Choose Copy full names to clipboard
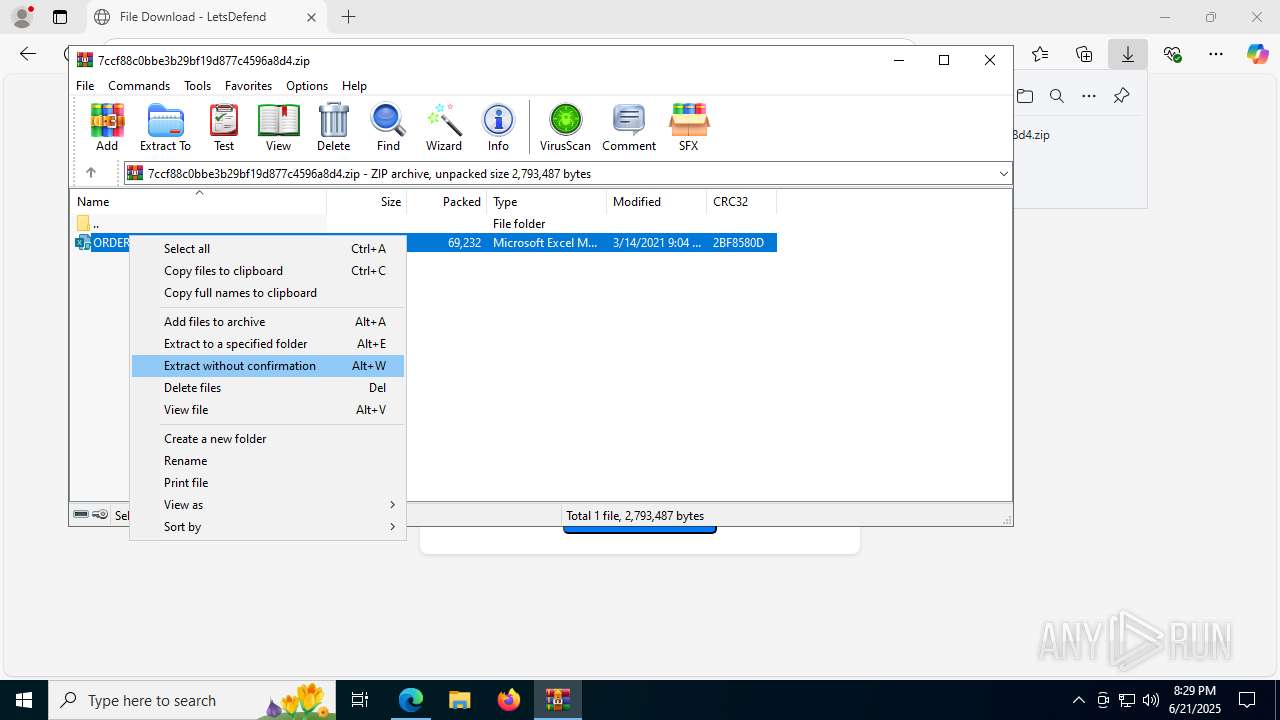This screenshot has width=1280, height=720. [268, 293]
